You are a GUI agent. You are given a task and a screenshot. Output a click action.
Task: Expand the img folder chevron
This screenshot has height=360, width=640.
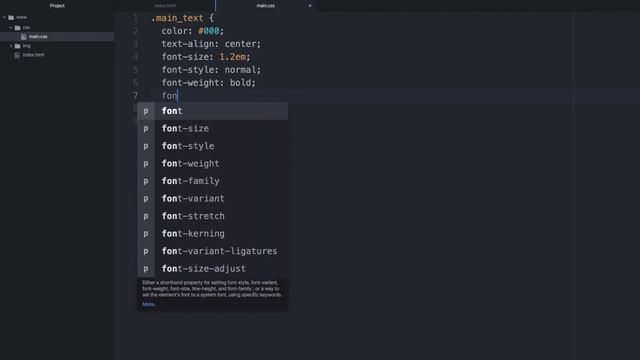11,46
